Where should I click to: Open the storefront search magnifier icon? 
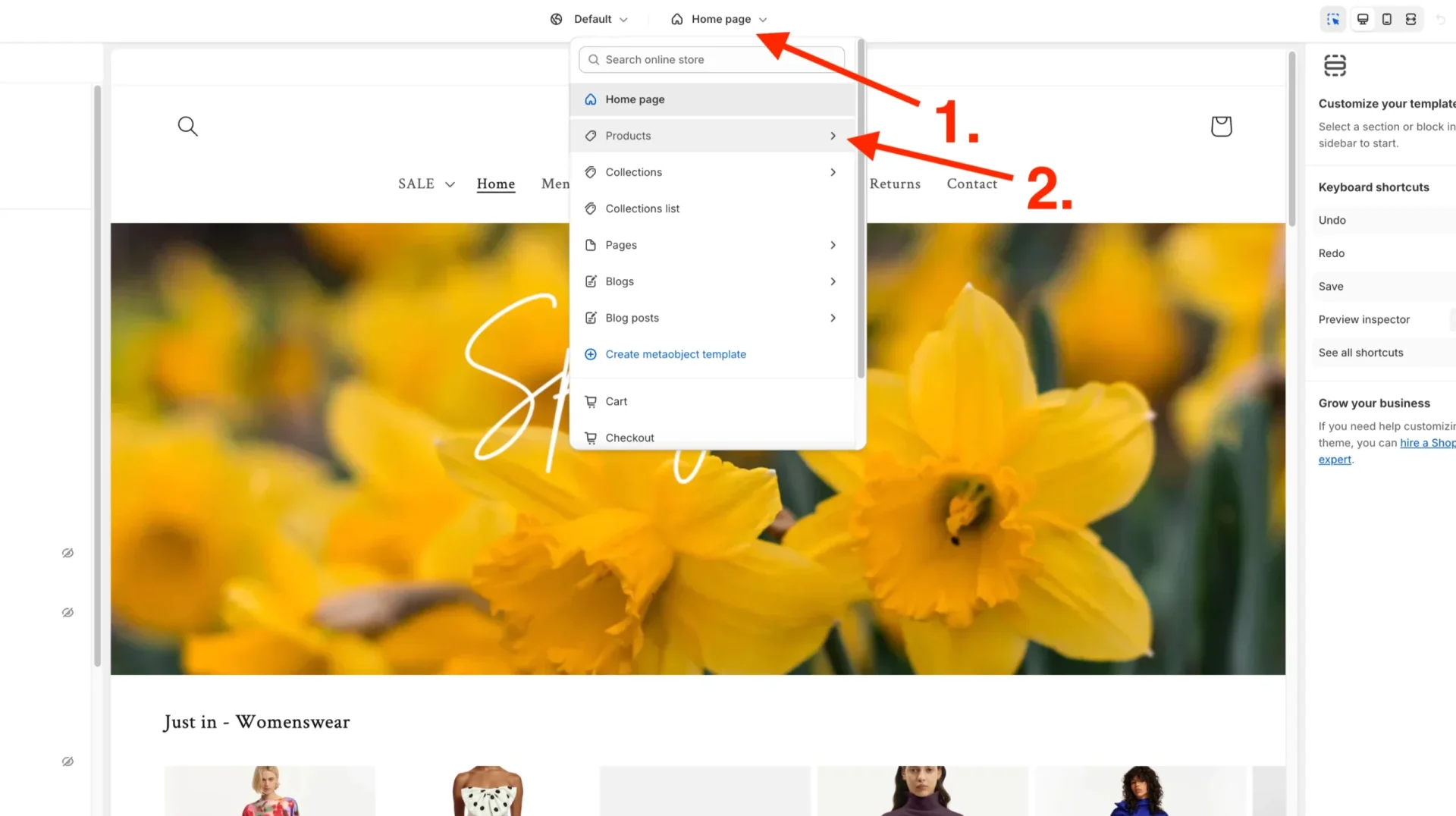click(x=187, y=126)
